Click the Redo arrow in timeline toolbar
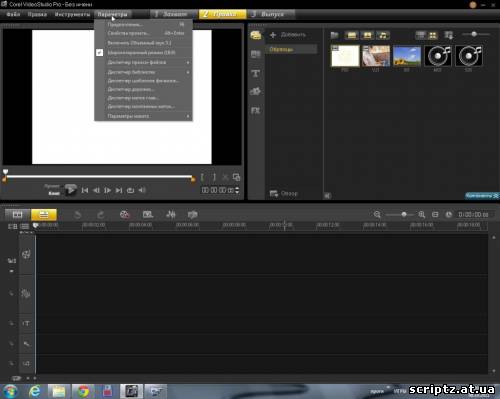This screenshot has height=399, width=500. [100, 215]
